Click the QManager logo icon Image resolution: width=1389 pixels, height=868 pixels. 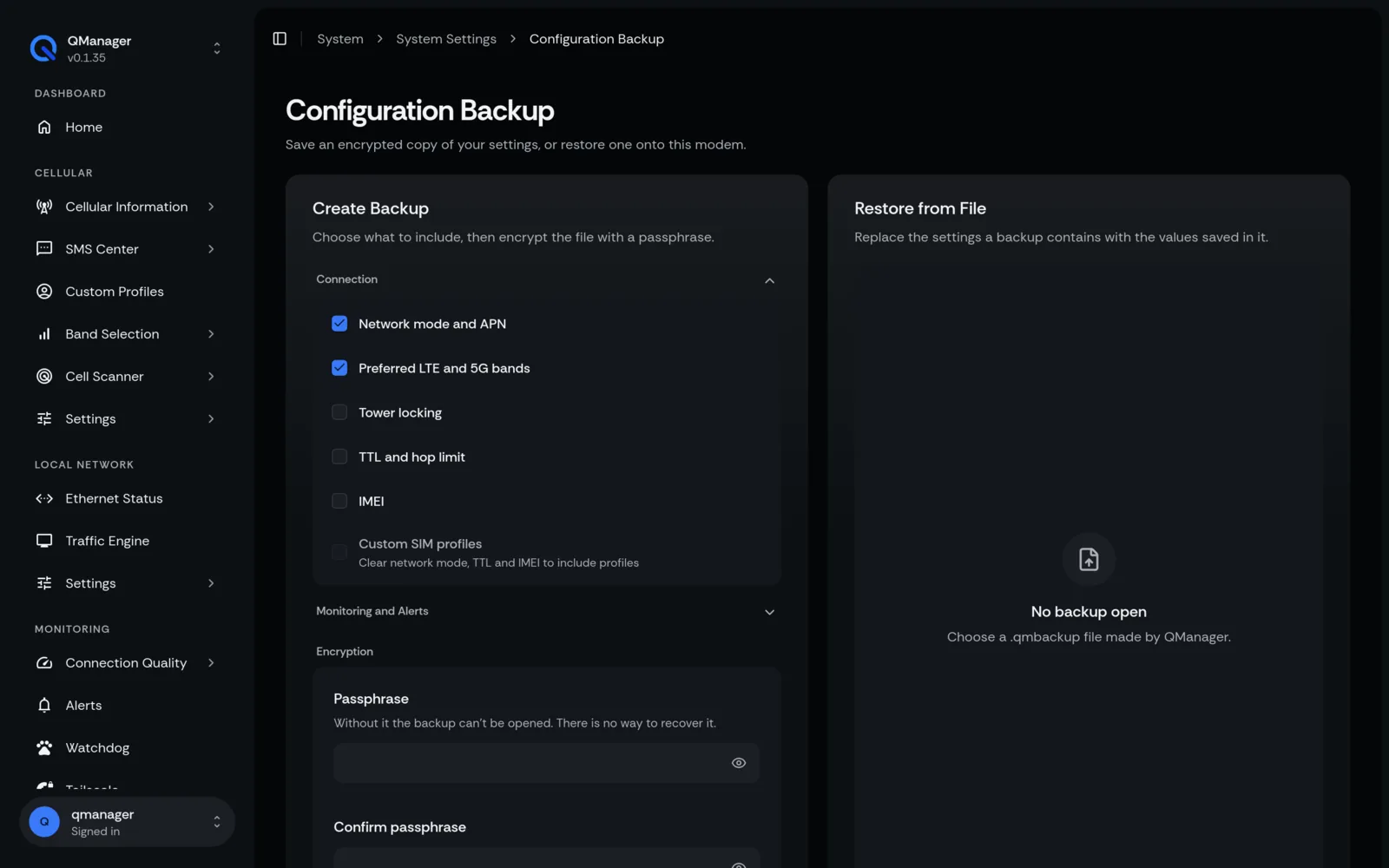43,49
